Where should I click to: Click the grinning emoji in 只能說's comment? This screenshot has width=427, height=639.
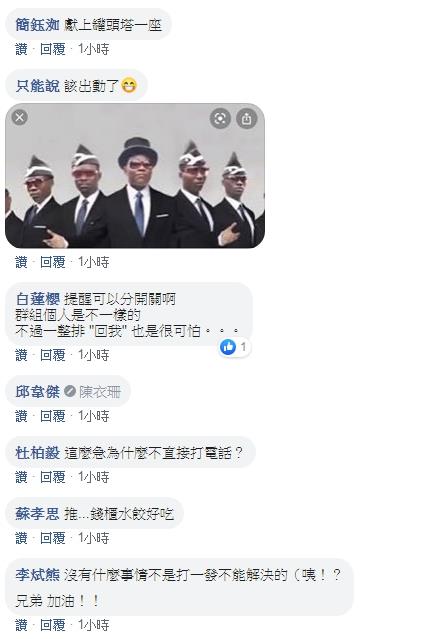[x=129, y=86]
